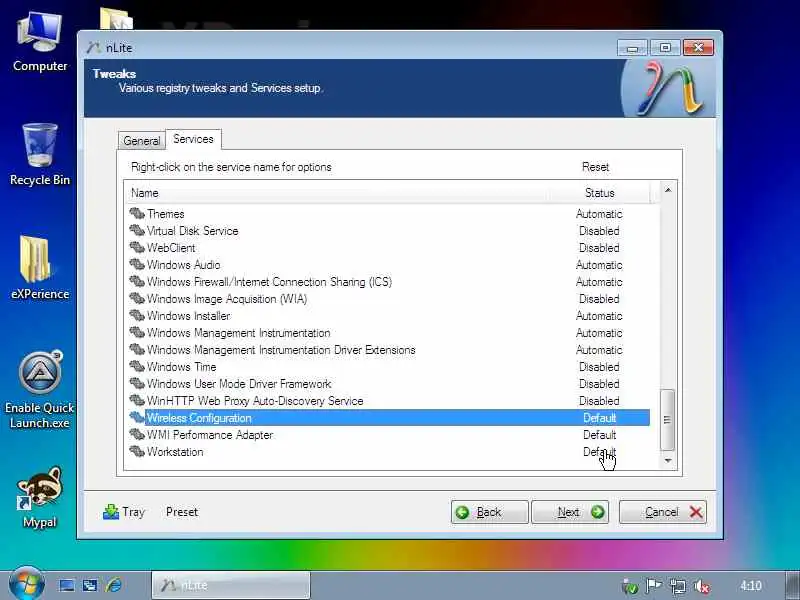
Task: Select the Virtual Disk Service row
Action: tap(389, 231)
